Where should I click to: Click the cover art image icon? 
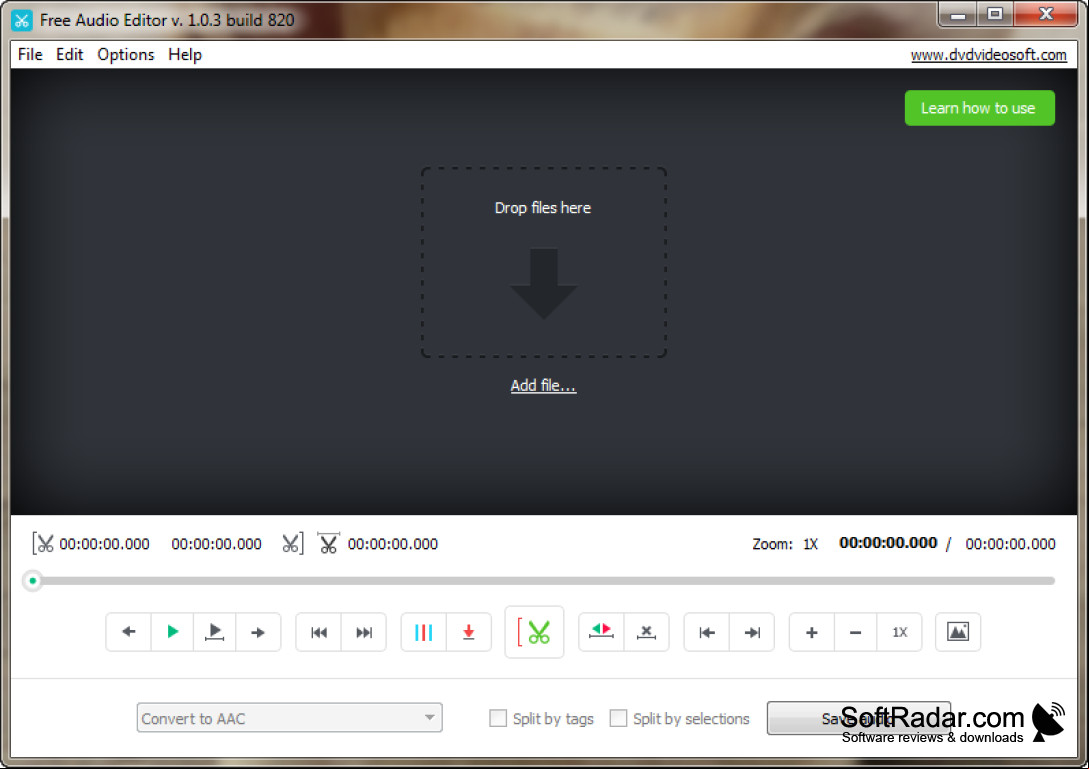[x=958, y=632]
